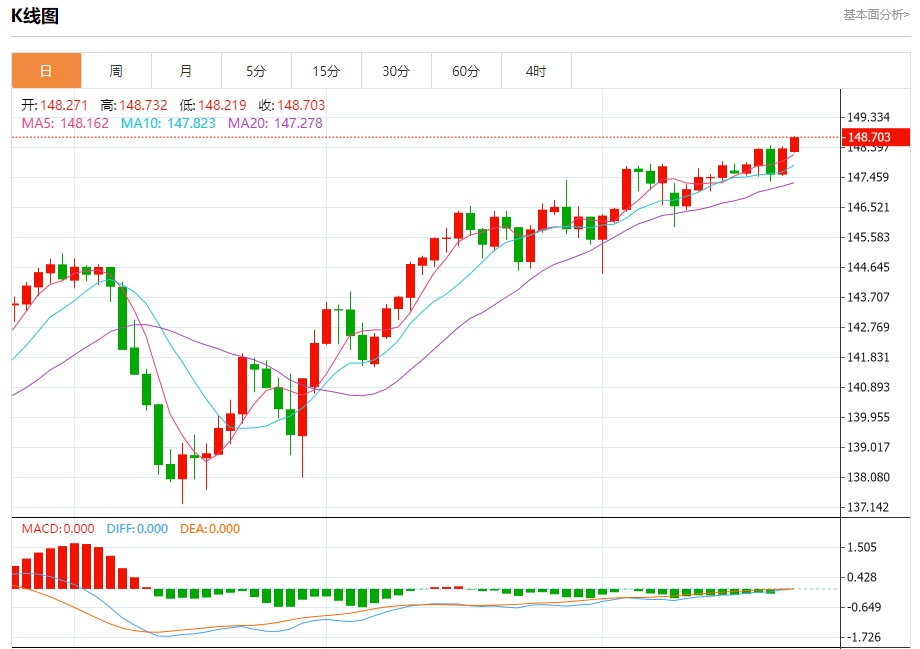
Task: Click the 140.893 price axis label
Action: (x=868, y=387)
